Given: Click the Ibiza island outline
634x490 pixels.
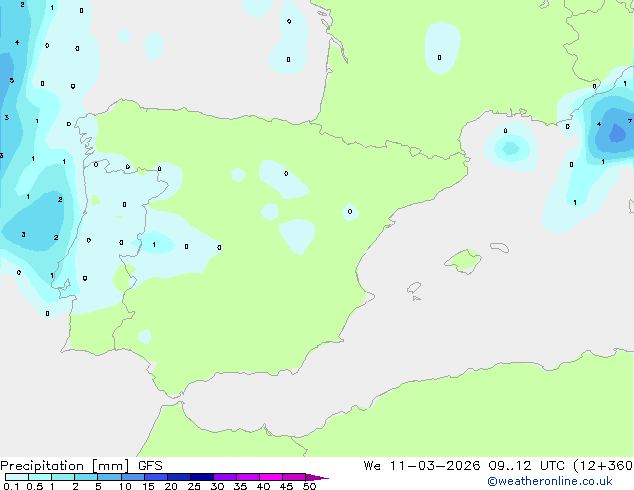Looking at the screenshot, I should 414,288.
